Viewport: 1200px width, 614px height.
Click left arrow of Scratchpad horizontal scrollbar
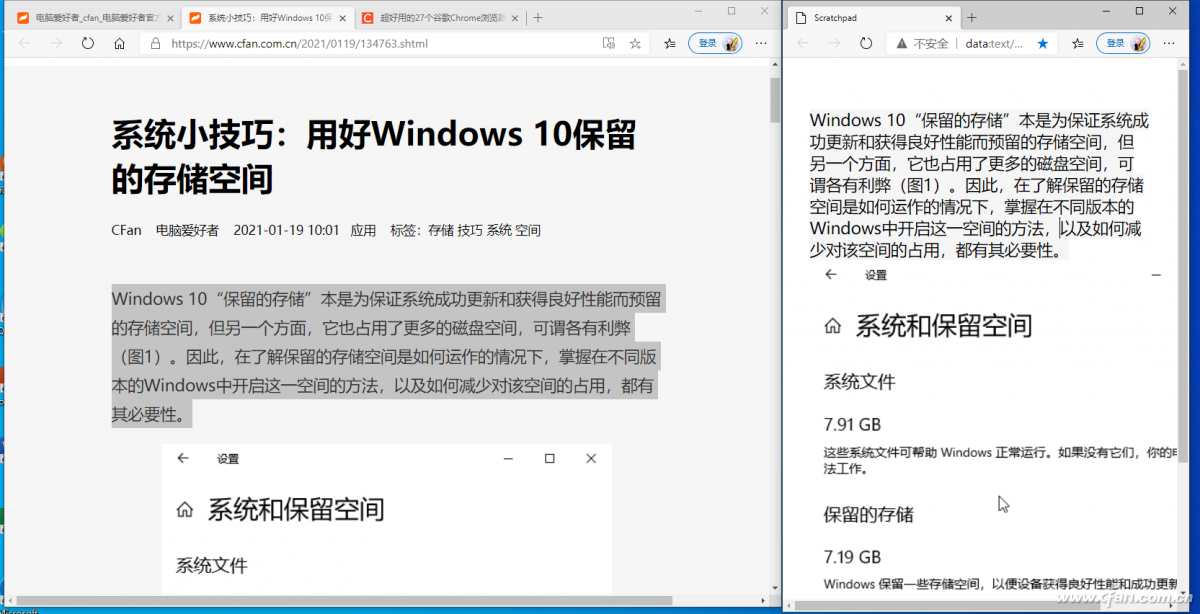click(791, 607)
